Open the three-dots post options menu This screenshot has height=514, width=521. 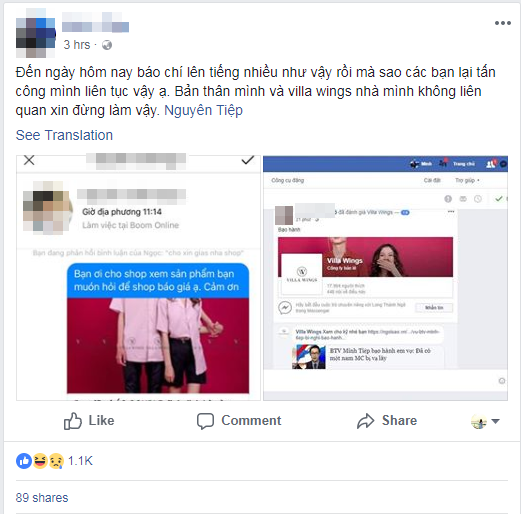click(502, 23)
